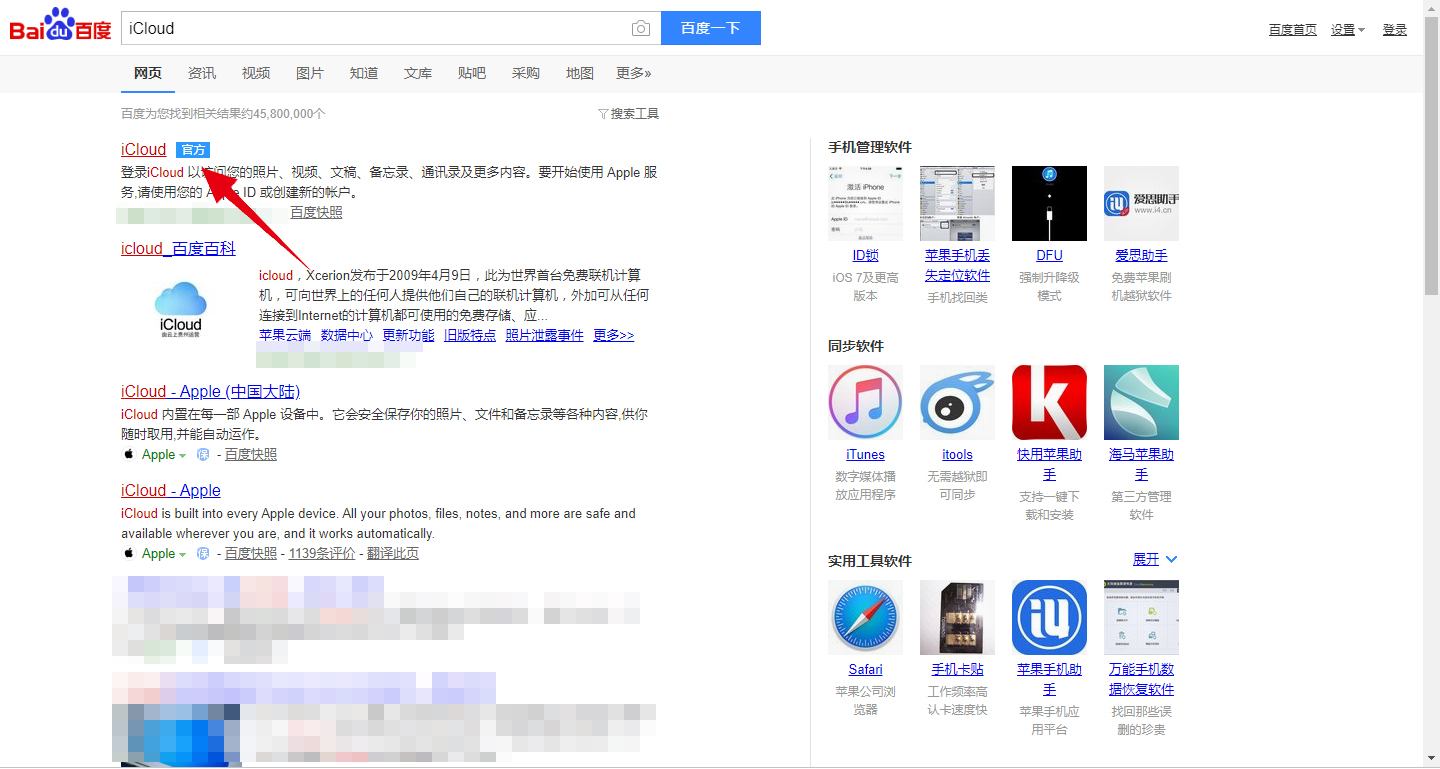Switch to the 知道 tab
The width and height of the screenshot is (1440, 769).
click(364, 73)
